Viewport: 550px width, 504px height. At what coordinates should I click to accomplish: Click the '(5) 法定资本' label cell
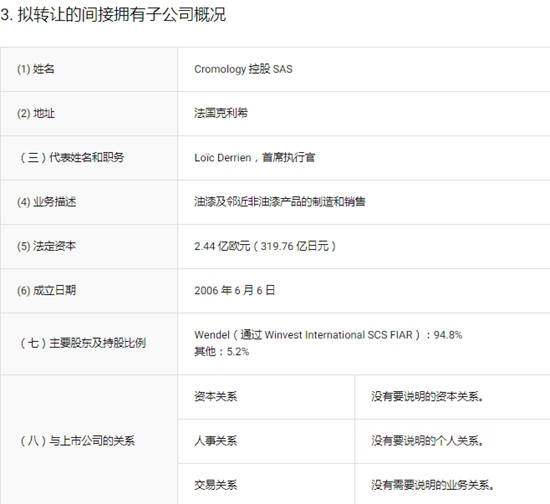[89, 246]
